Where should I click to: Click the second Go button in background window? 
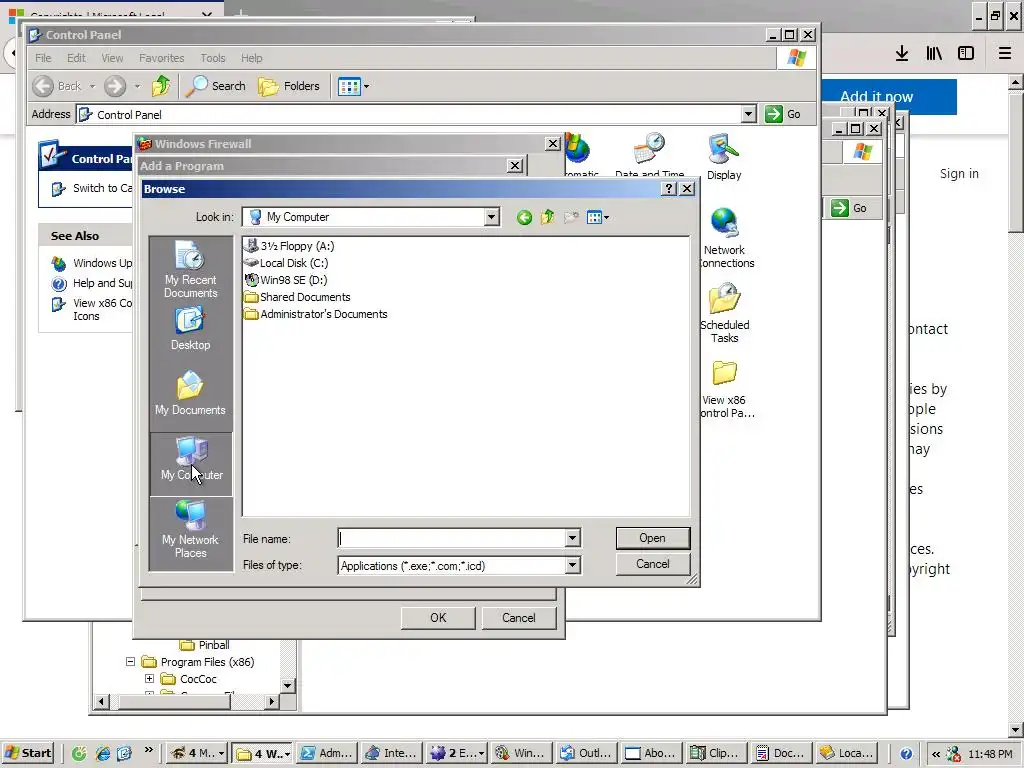pos(850,208)
